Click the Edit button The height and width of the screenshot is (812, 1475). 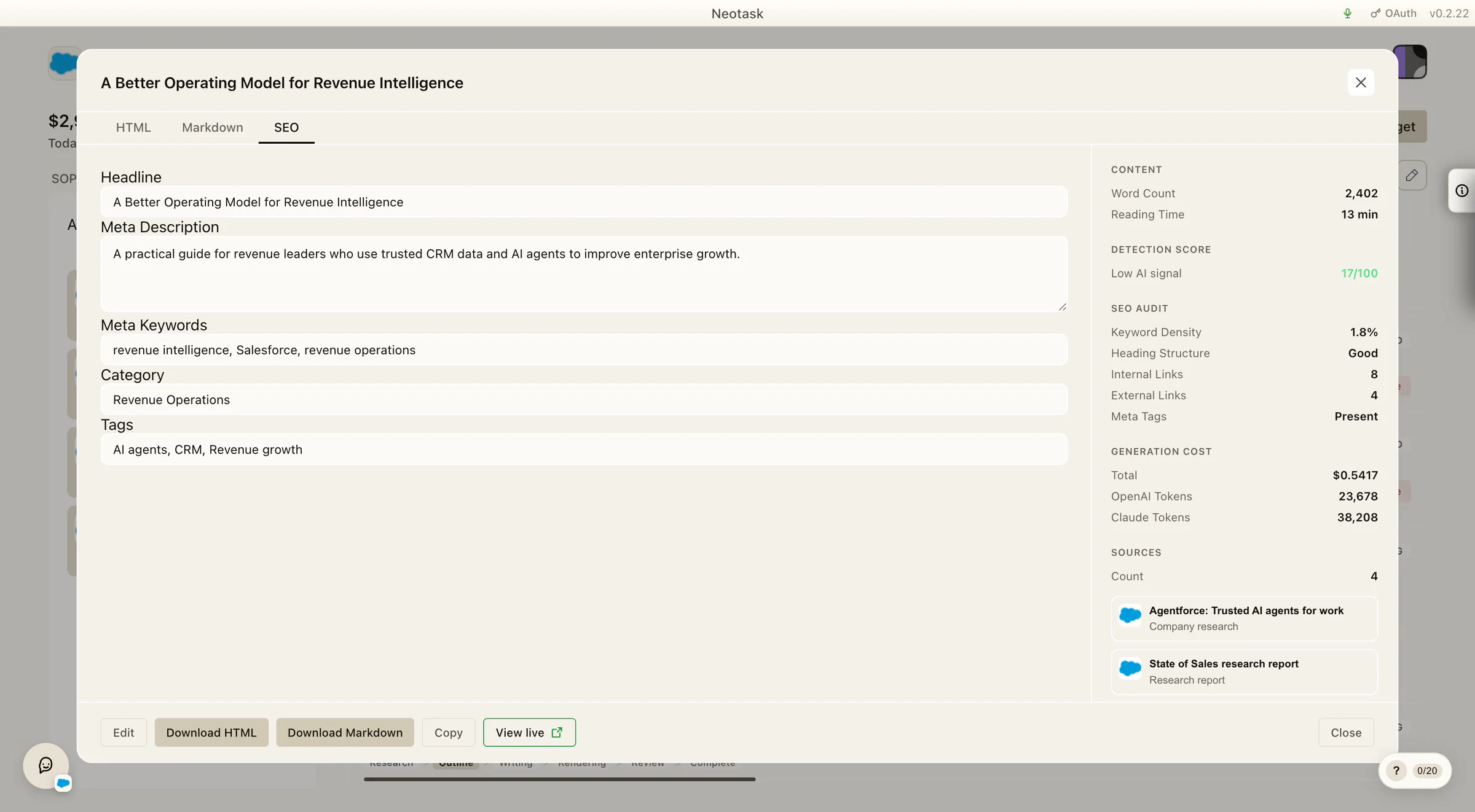pos(124,732)
